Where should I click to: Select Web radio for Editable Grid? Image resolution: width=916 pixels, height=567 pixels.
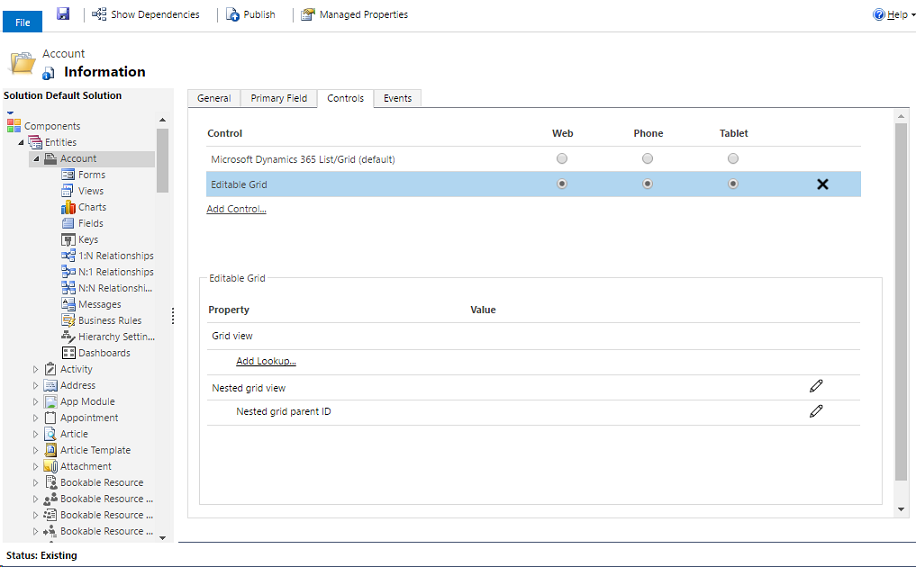tap(562, 184)
